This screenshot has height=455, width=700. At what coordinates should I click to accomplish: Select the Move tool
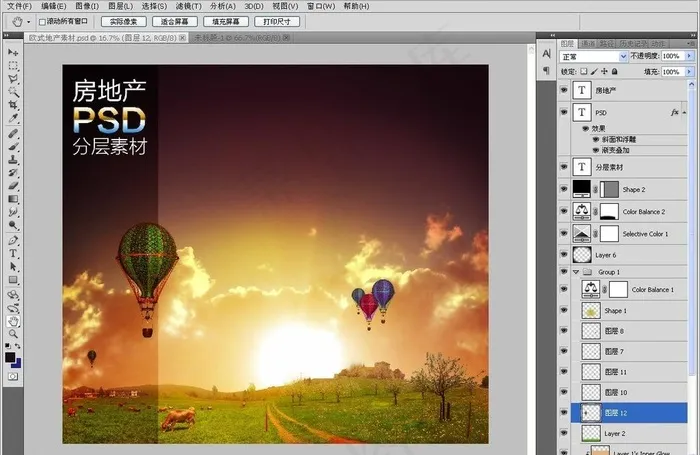(13, 53)
